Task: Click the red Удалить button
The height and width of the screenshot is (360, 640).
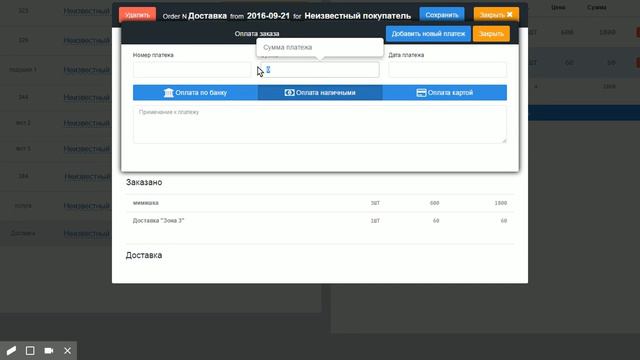Action: (x=138, y=15)
